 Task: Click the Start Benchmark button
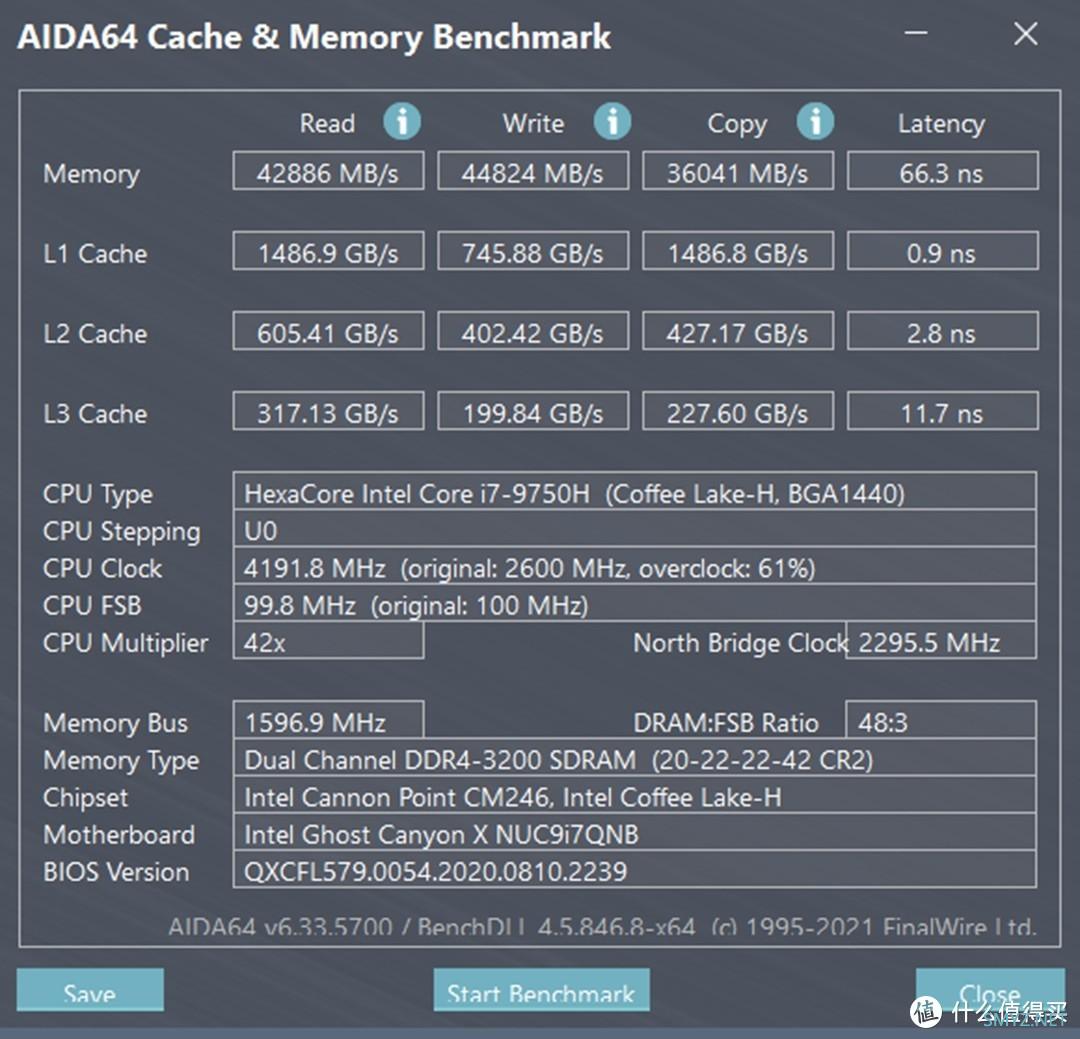click(541, 989)
